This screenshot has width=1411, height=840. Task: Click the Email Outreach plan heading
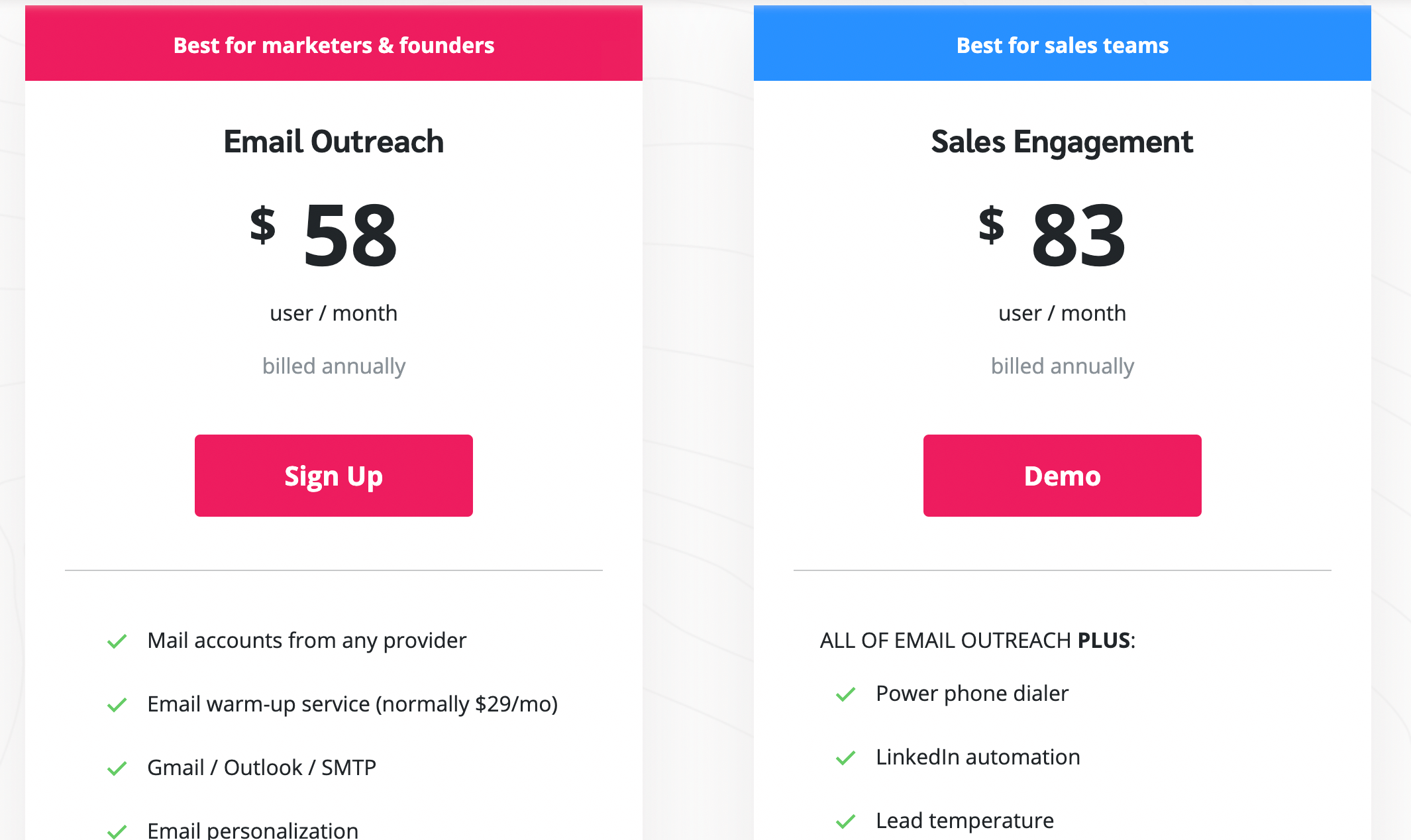point(334,142)
